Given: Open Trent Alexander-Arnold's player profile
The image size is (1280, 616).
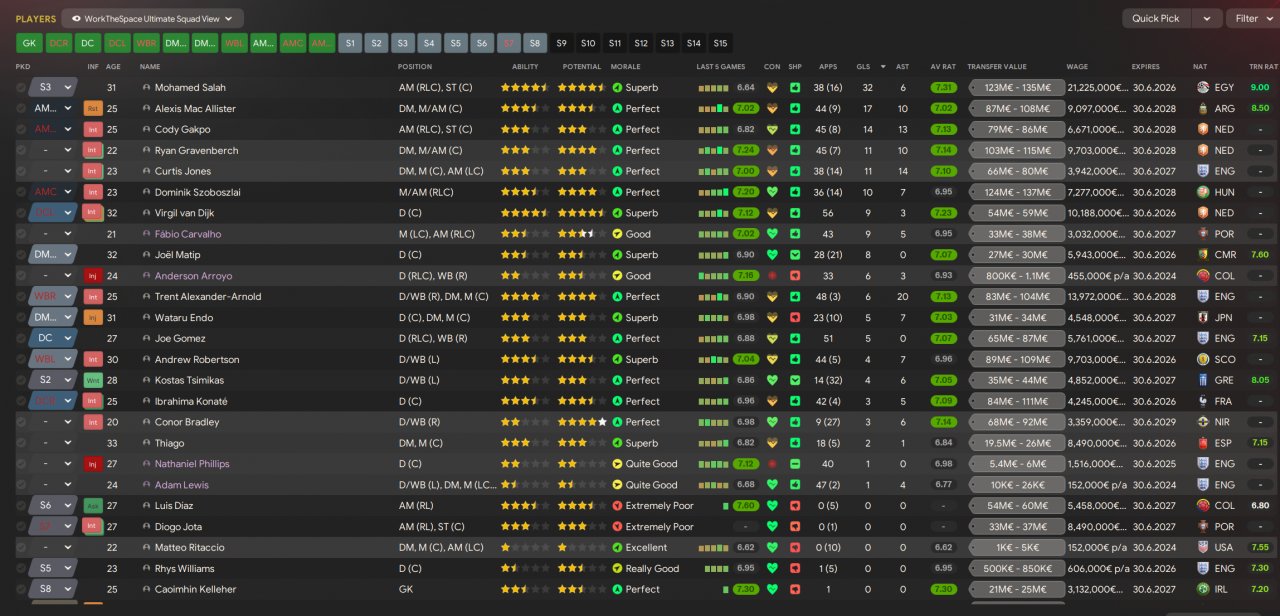Looking at the screenshot, I should (208, 297).
